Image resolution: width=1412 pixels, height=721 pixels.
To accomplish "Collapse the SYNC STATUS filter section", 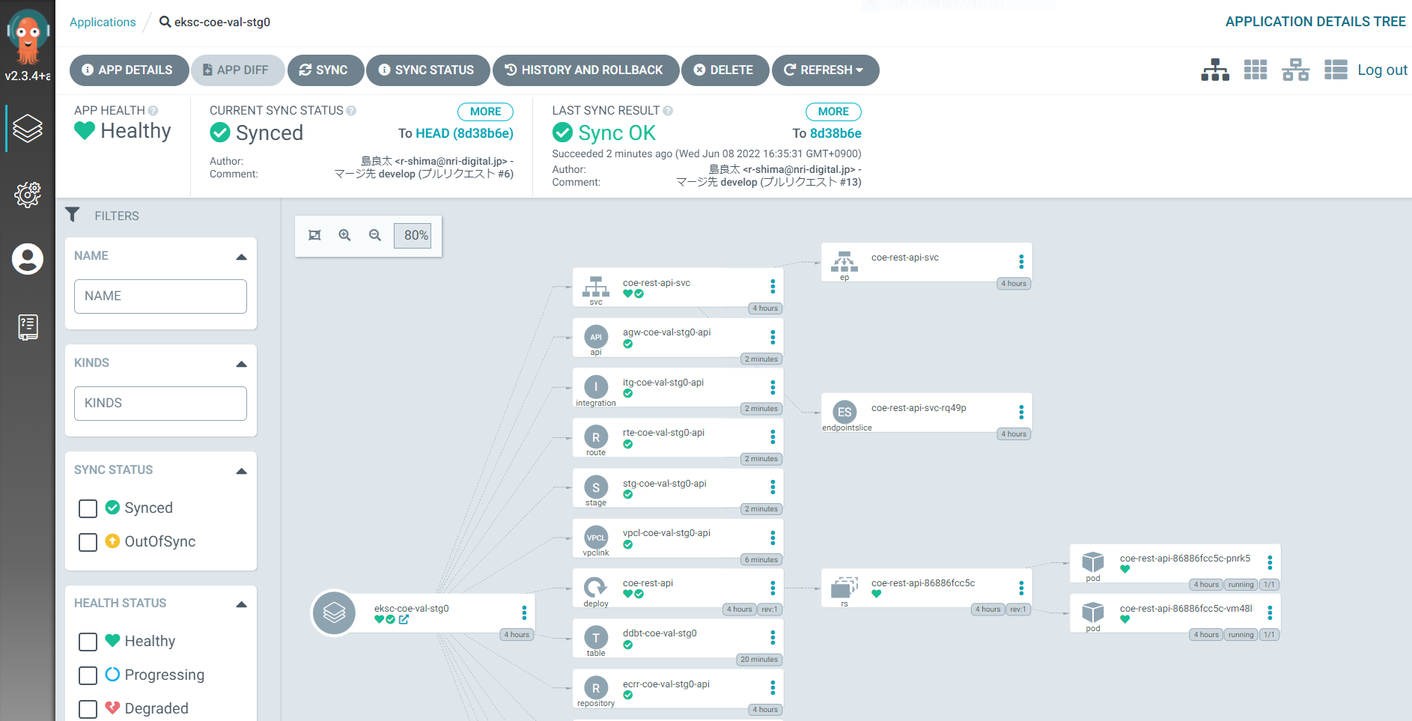I will (x=241, y=471).
